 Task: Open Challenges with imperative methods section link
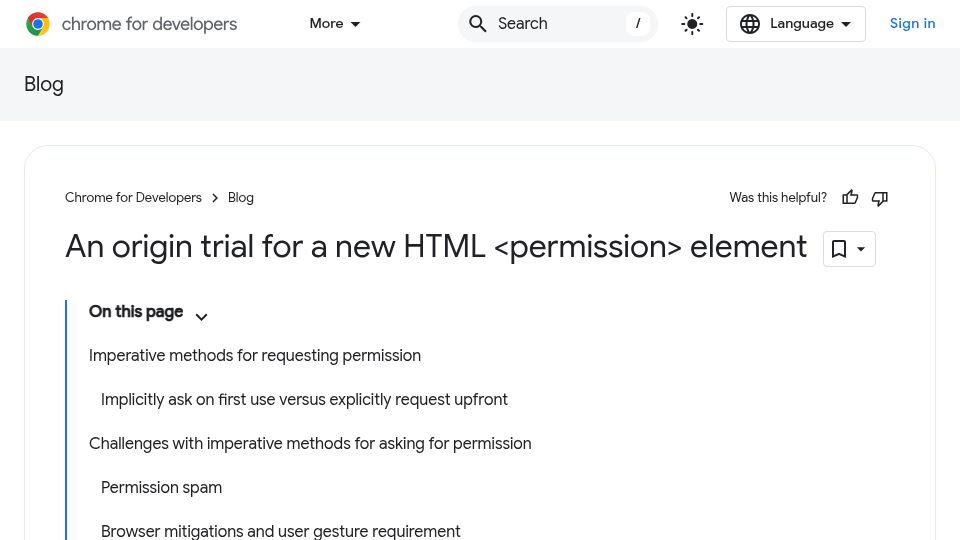310,444
